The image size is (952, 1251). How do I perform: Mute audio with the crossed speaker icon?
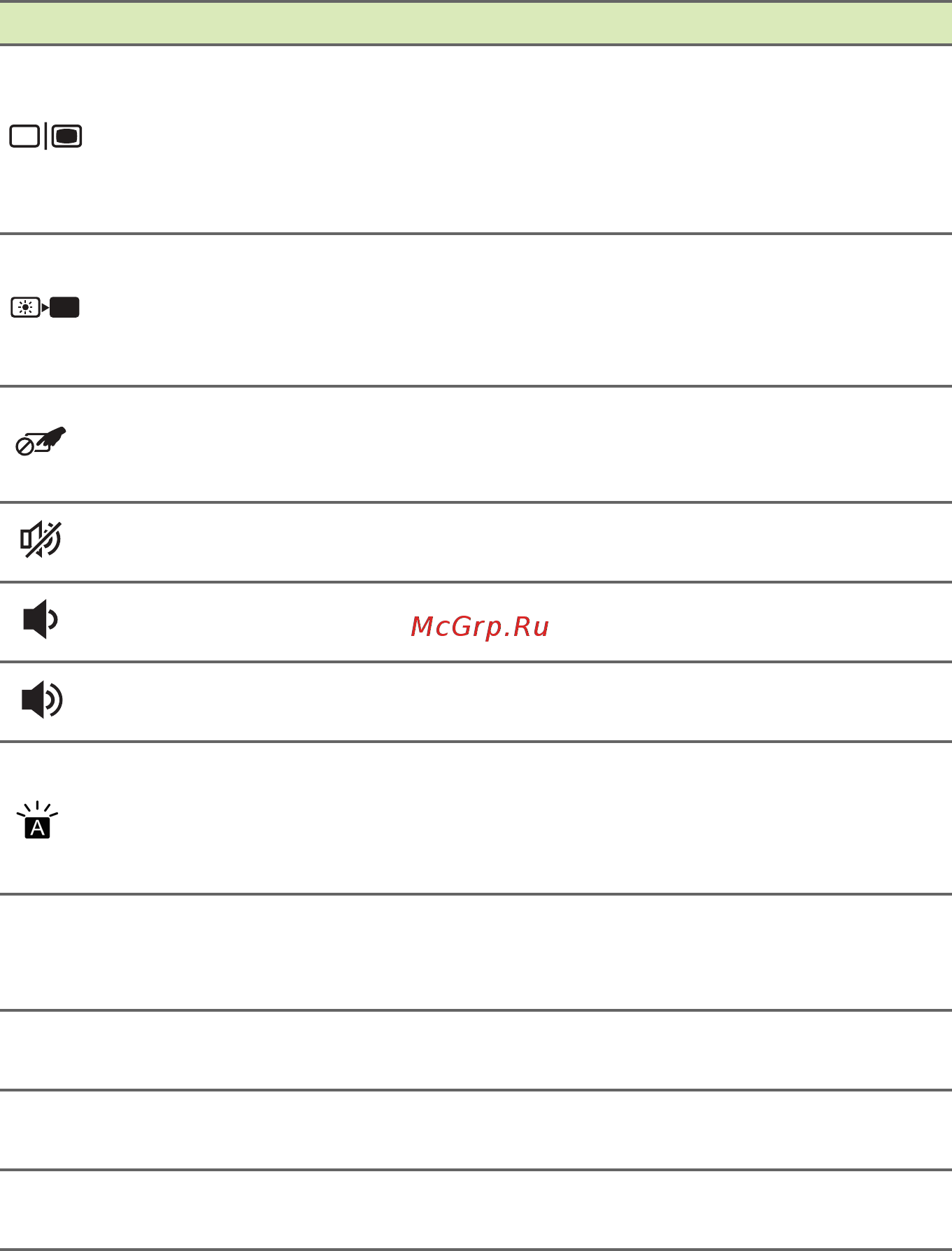click(x=41, y=539)
